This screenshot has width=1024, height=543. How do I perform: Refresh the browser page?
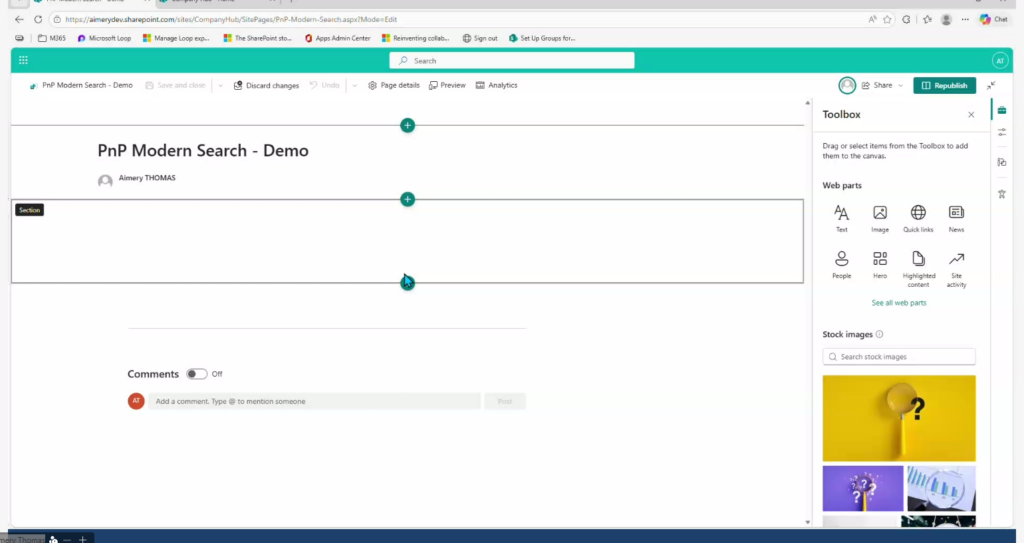coord(38,19)
